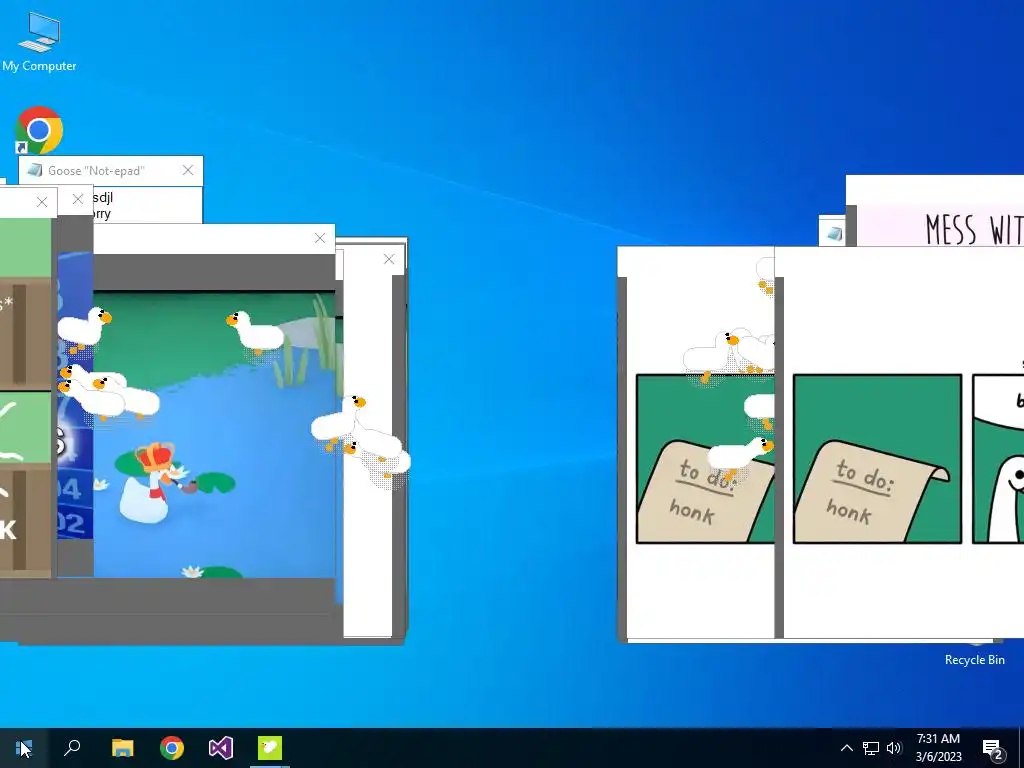This screenshot has width=1024, height=768.
Task: Click the small icon left of the MESS WIT window
Action: (x=835, y=234)
